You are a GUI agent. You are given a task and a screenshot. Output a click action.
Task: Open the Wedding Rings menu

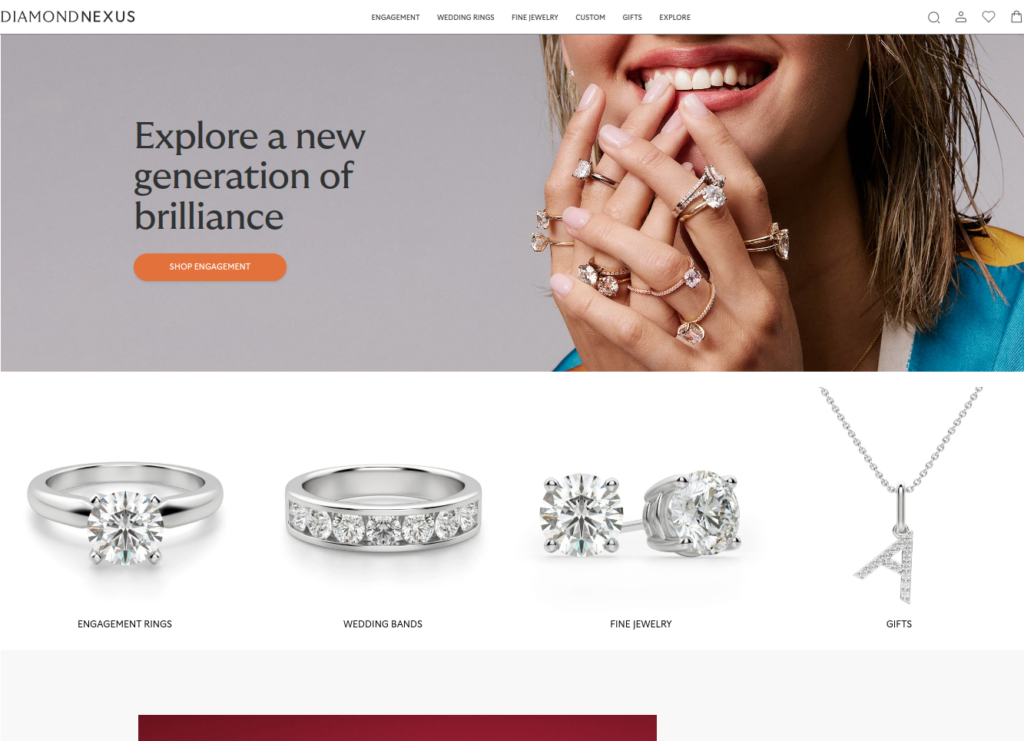pos(466,18)
